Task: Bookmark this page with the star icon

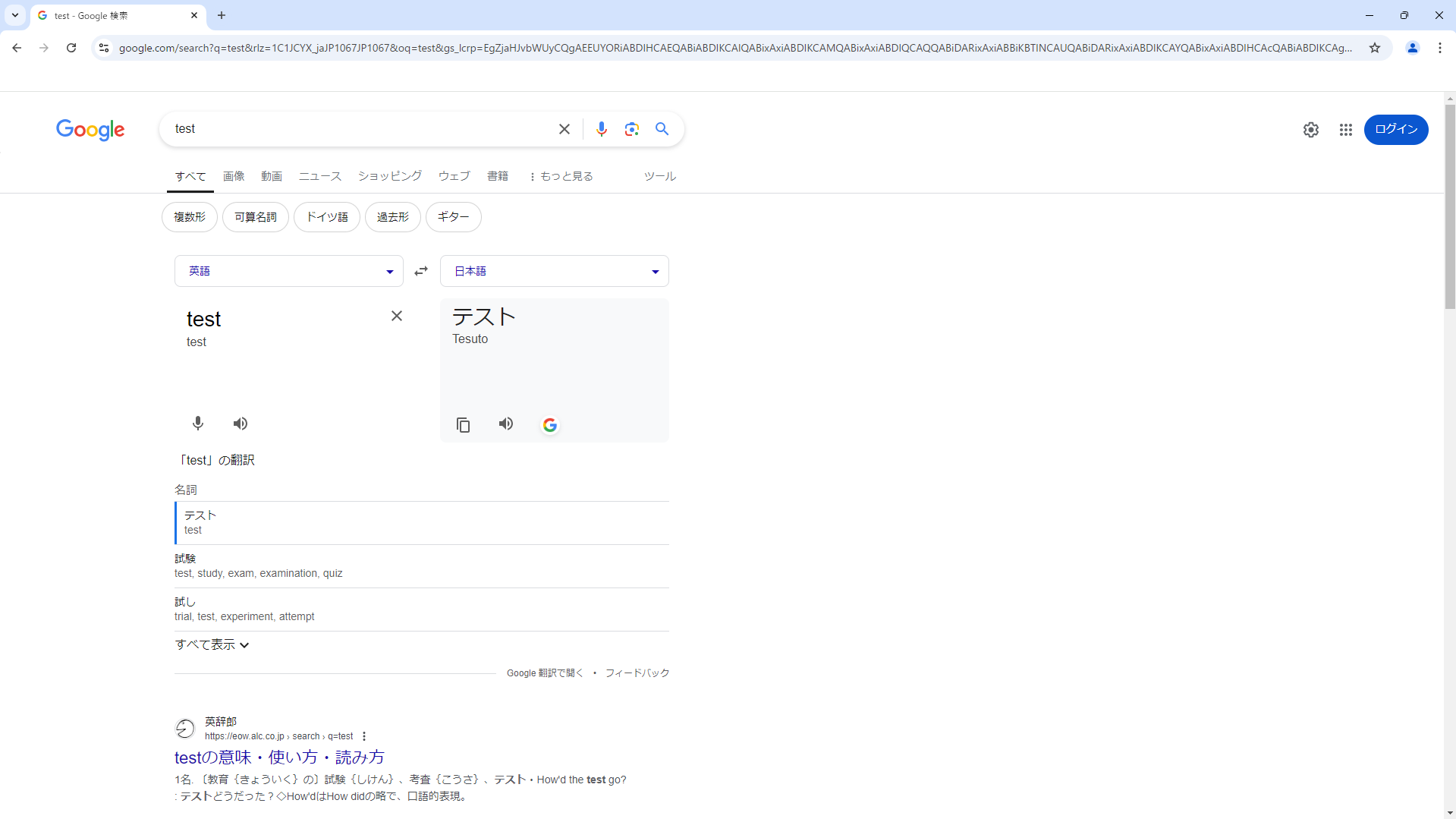Action: tap(1375, 48)
